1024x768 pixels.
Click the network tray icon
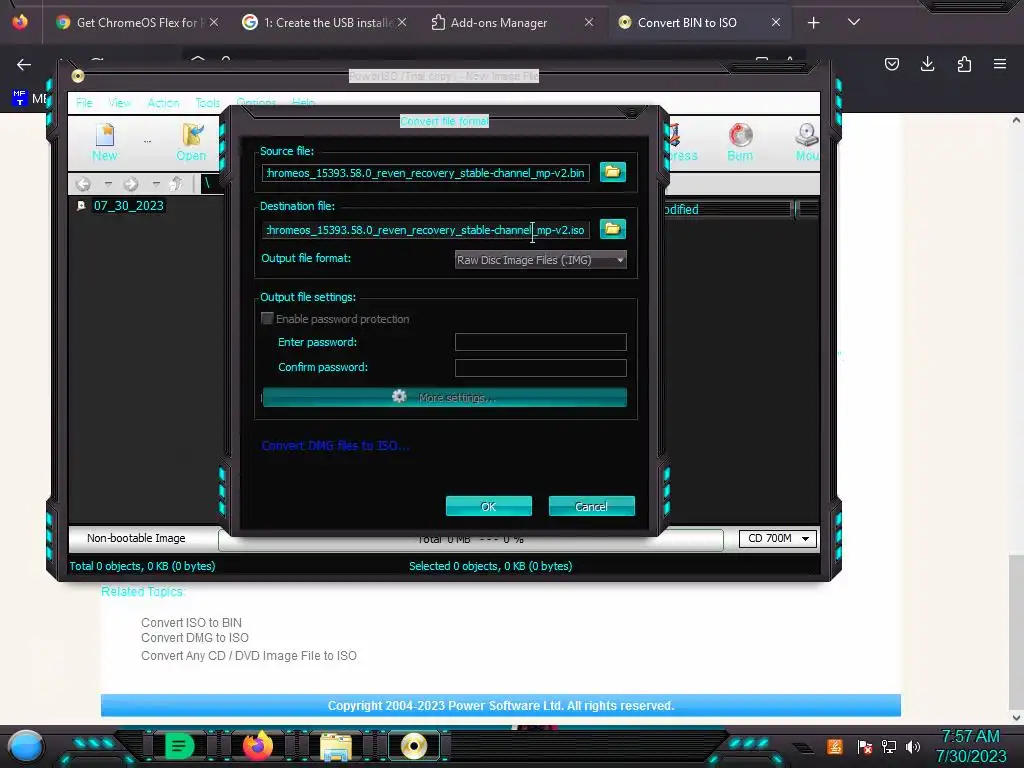(888, 746)
